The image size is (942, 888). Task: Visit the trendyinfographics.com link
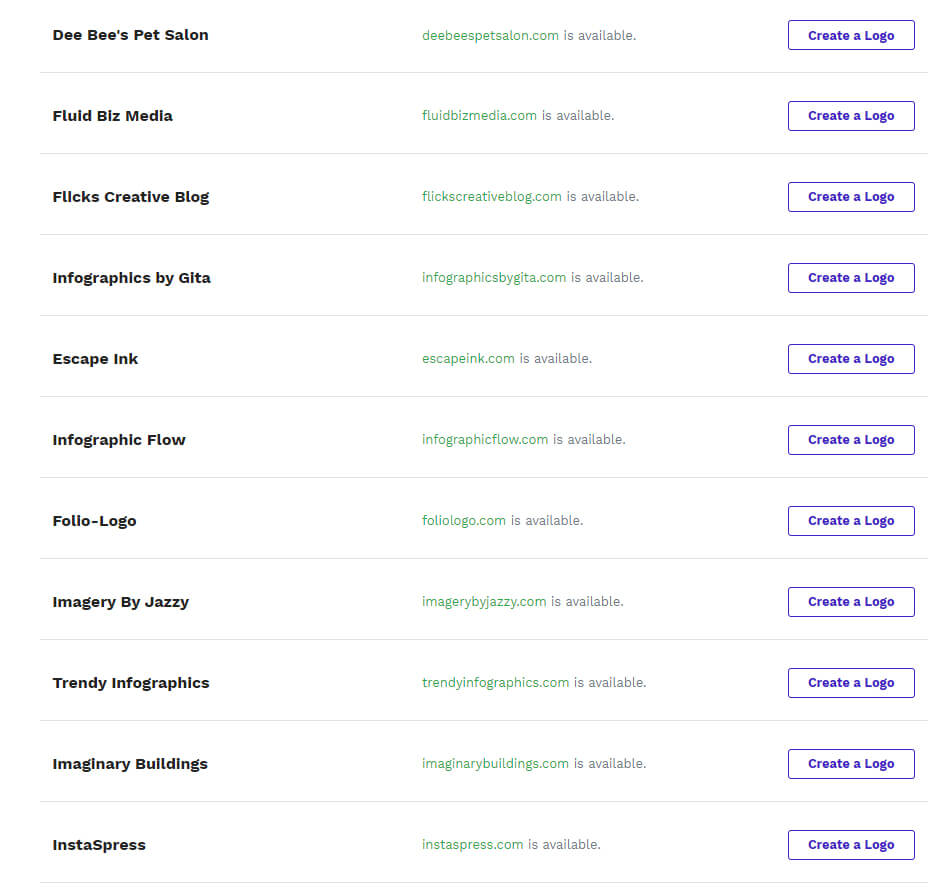[x=495, y=683]
